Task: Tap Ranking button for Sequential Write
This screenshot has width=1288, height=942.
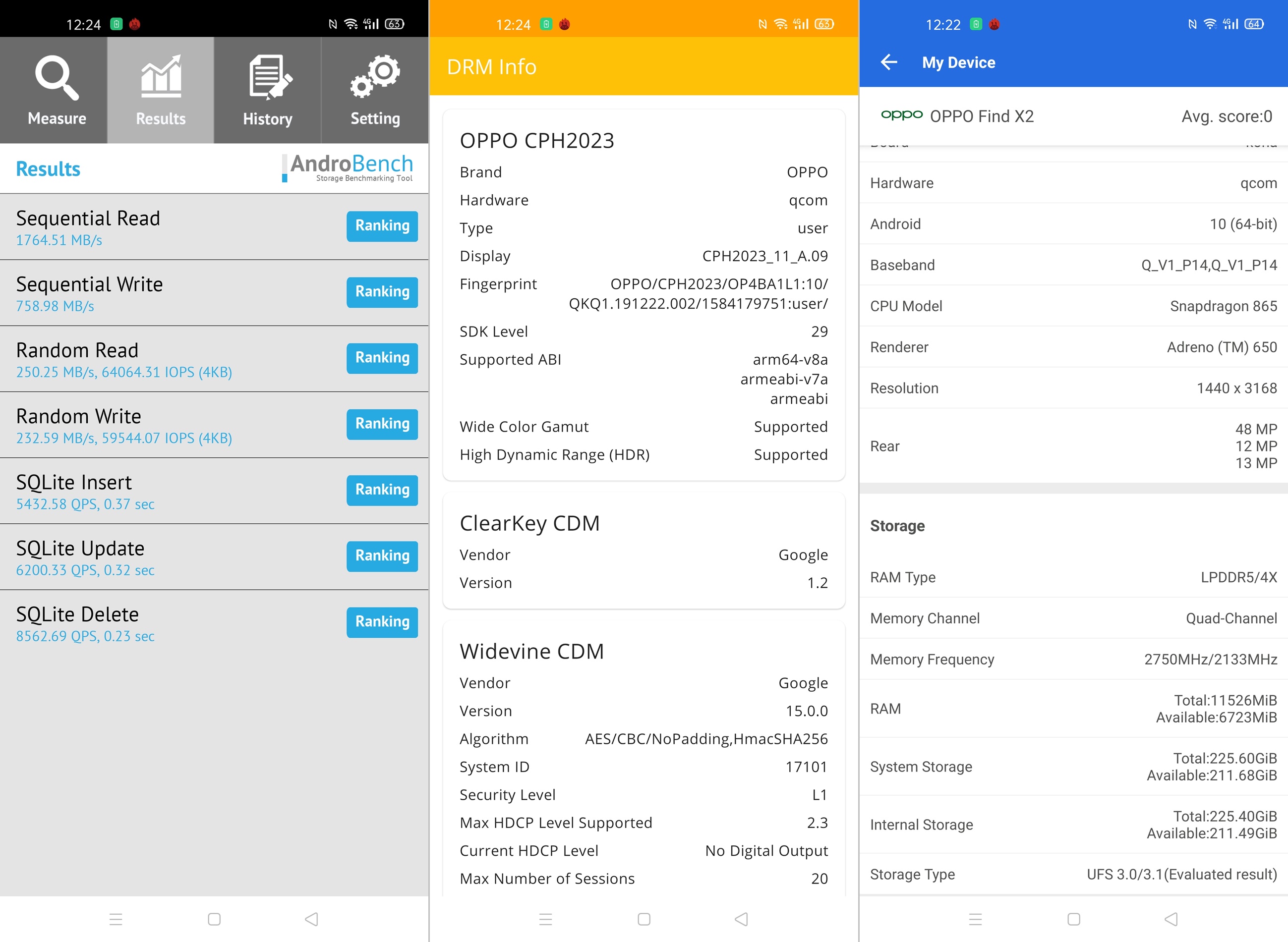Action: click(x=382, y=292)
